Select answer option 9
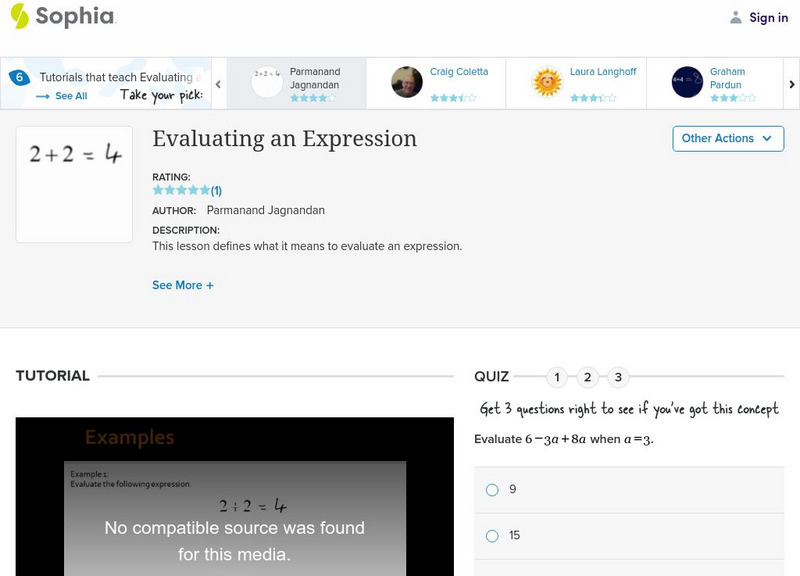 pos(492,490)
